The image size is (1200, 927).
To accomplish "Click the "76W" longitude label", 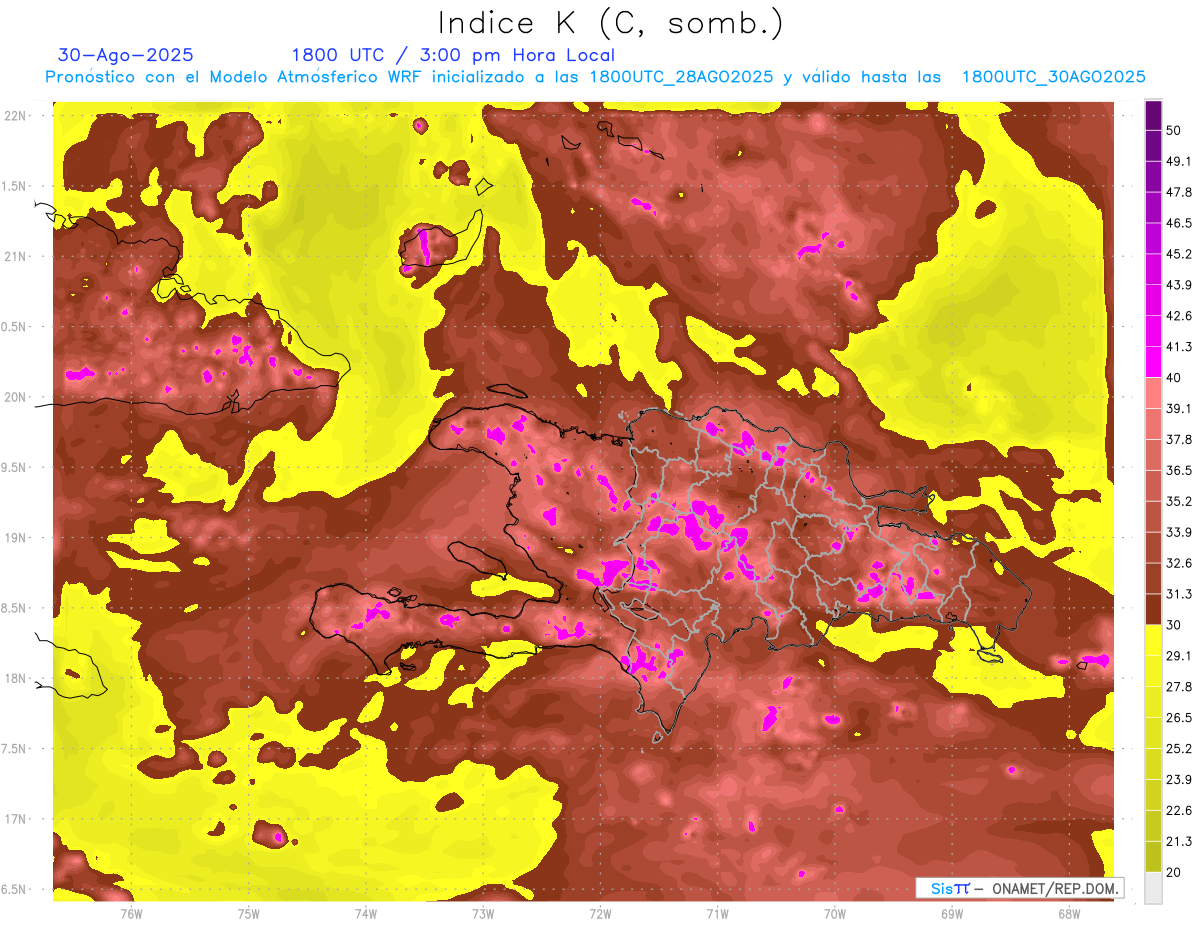I will point(131,913).
